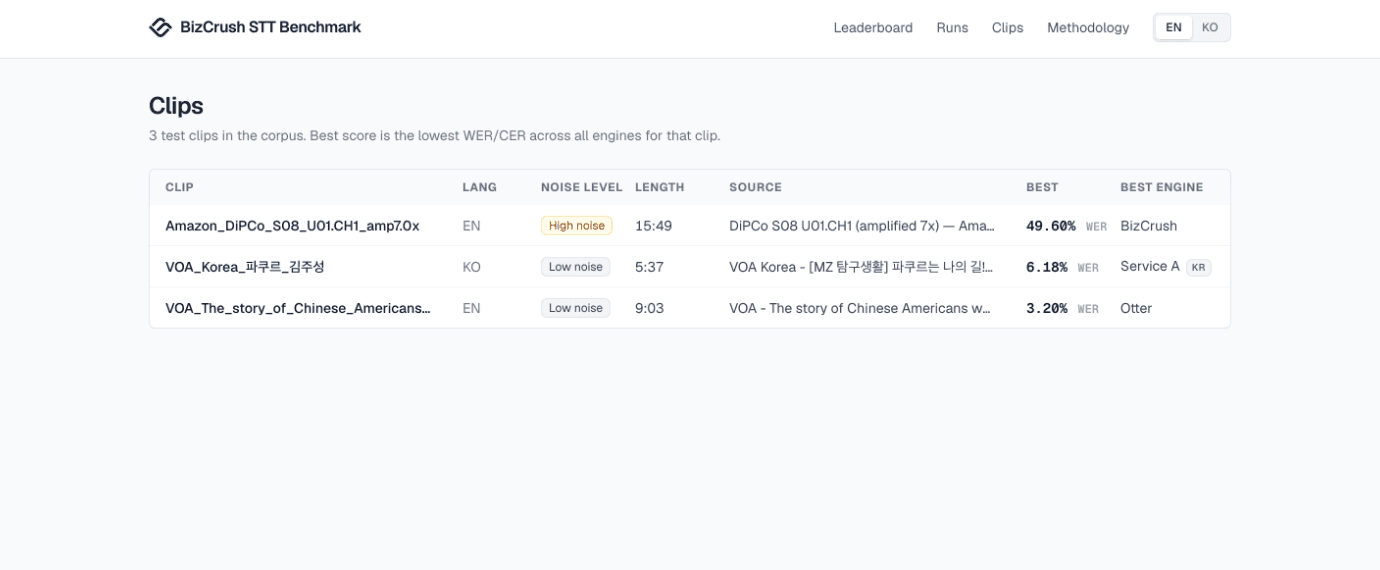Click the Low noise badge in VOA_Korea row
The image size is (1380, 570).
pyautogui.click(x=576, y=267)
